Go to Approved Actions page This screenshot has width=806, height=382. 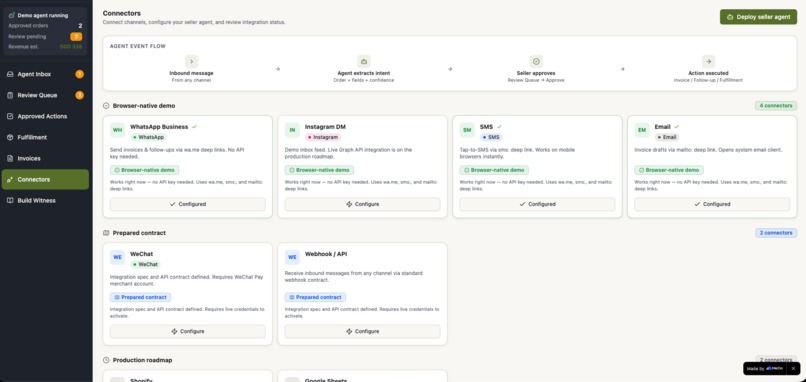pyautogui.click(x=45, y=116)
